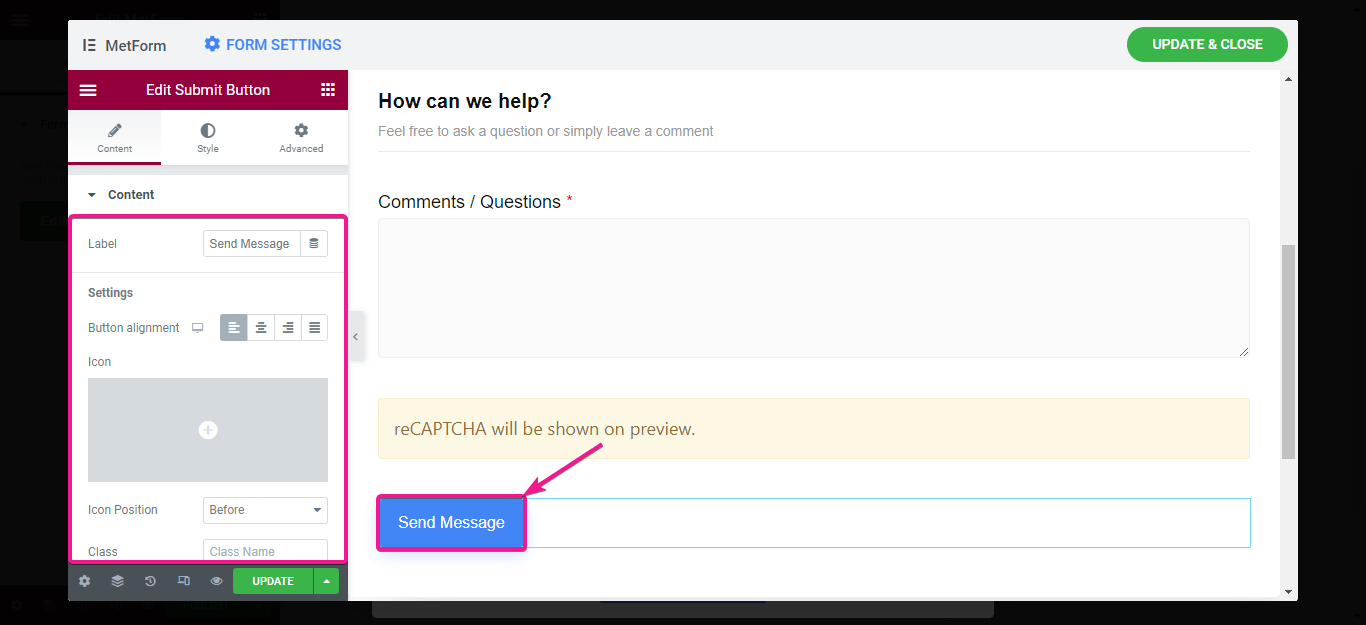Open the History icon
Viewport: 1366px width, 625px height.
(x=150, y=581)
